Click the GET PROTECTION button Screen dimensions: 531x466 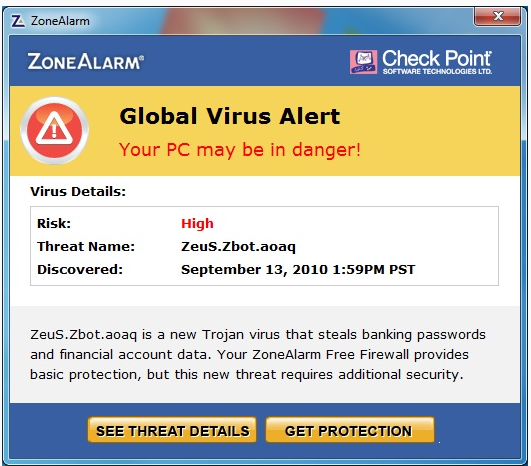tap(349, 430)
